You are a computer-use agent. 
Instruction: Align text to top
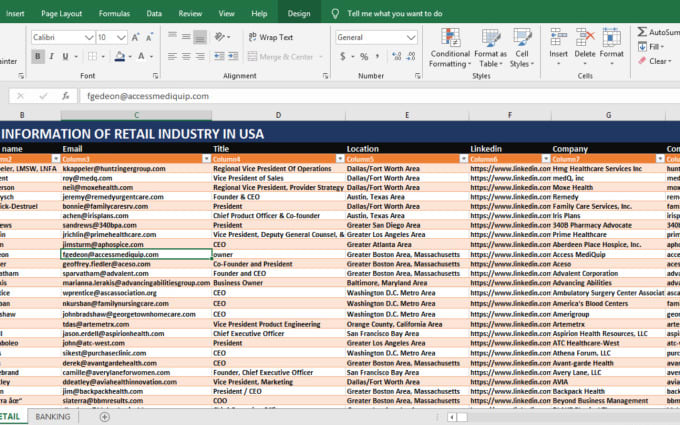pos(172,36)
